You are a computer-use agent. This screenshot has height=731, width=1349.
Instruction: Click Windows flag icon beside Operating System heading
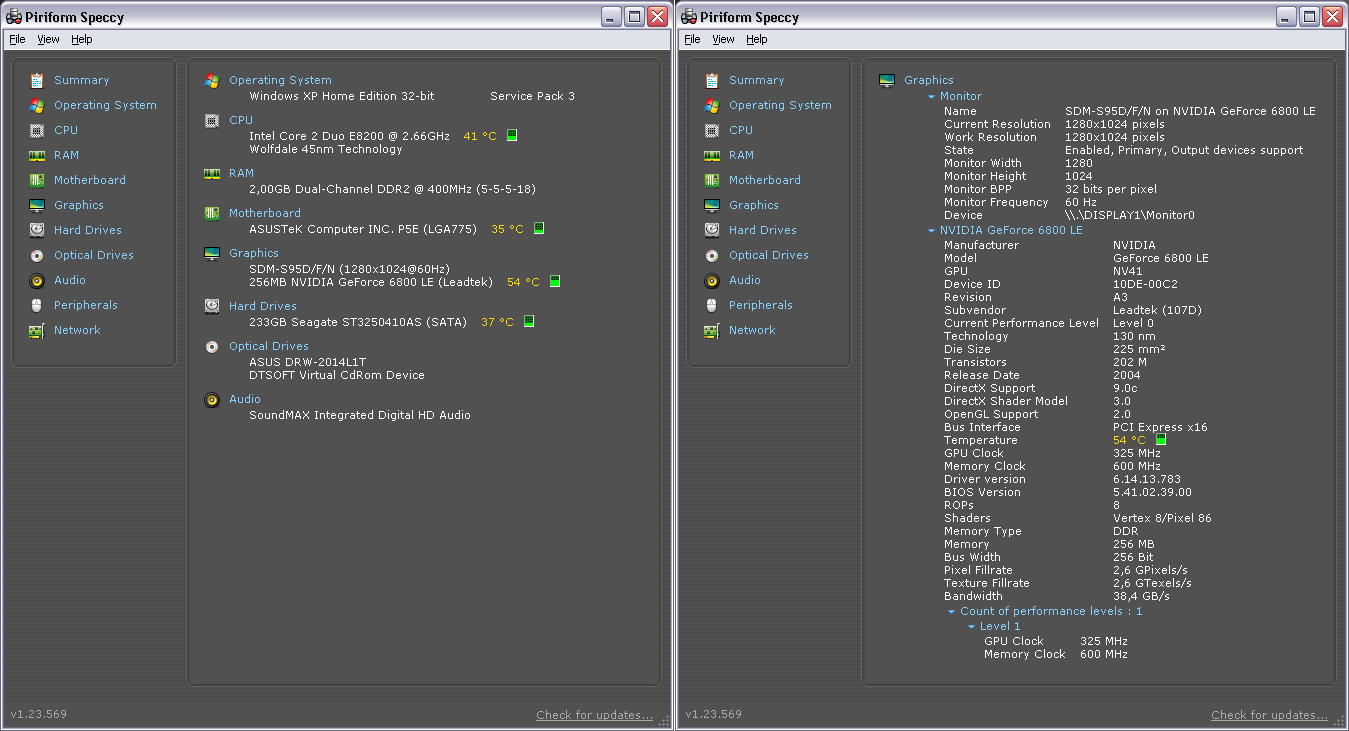[x=212, y=80]
